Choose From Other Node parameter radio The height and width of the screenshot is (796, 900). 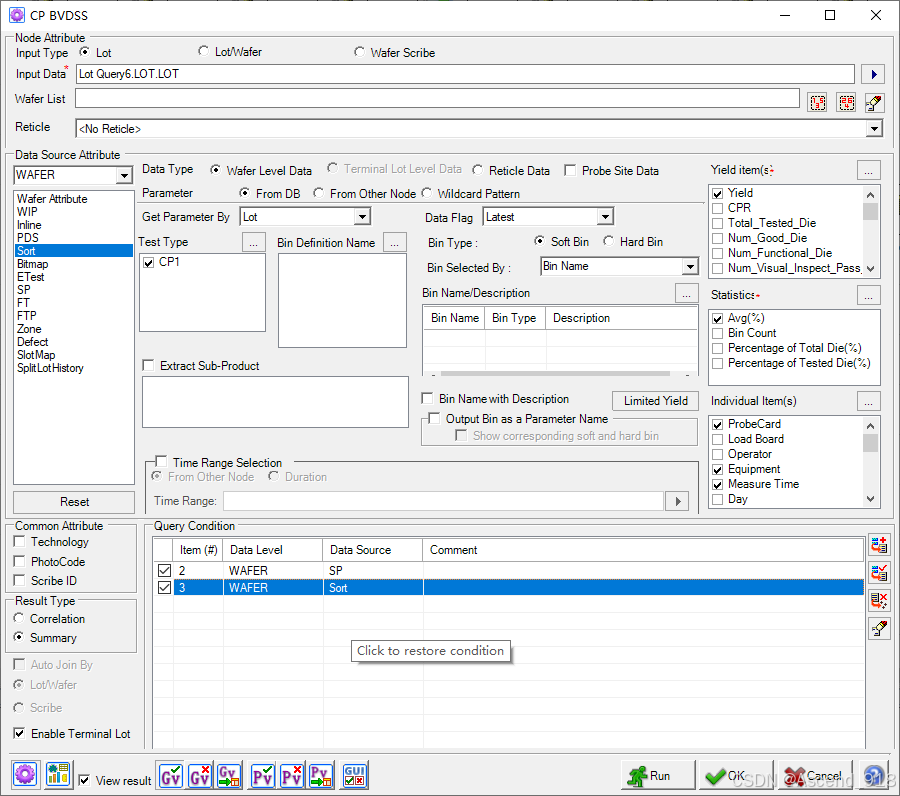pyautogui.click(x=319, y=193)
